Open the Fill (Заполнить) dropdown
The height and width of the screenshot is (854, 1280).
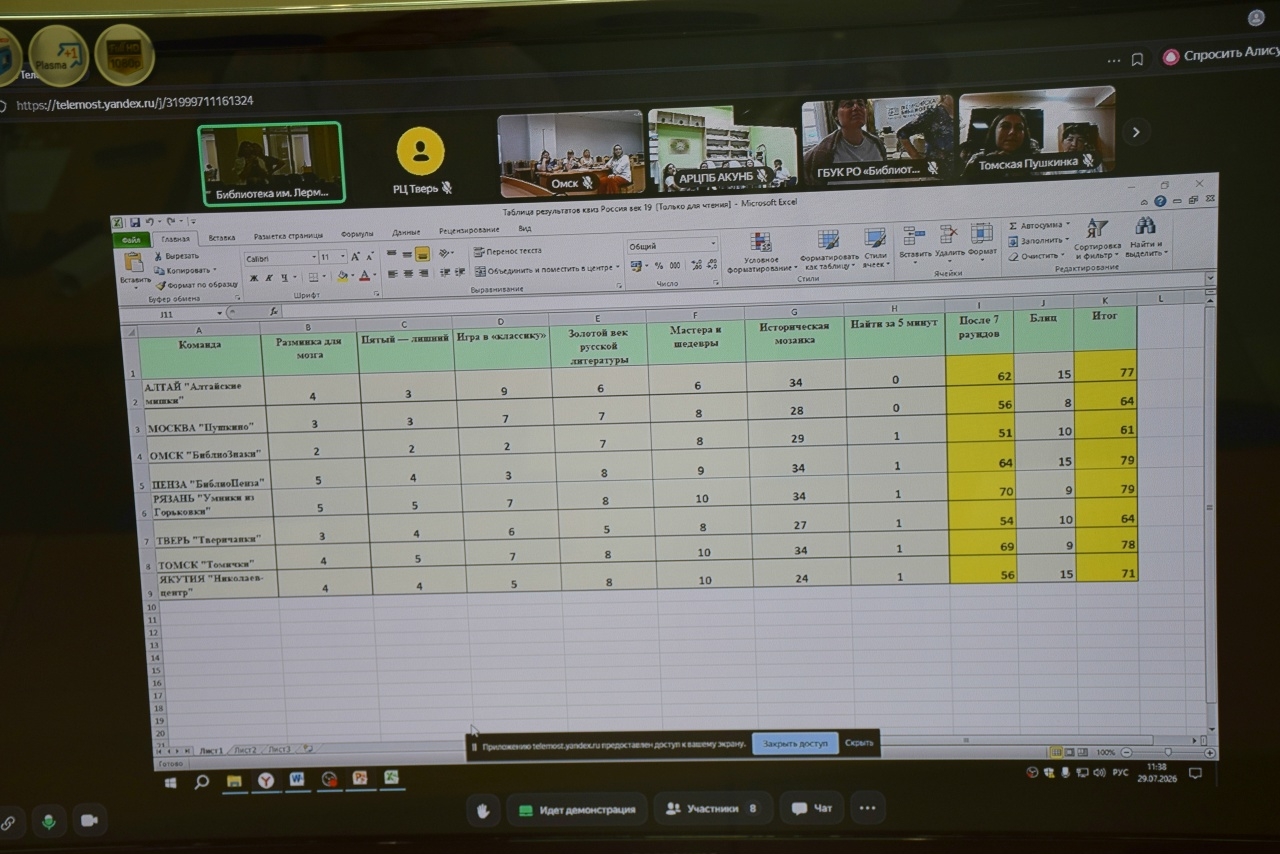pyautogui.click(x=1040, y=241)
